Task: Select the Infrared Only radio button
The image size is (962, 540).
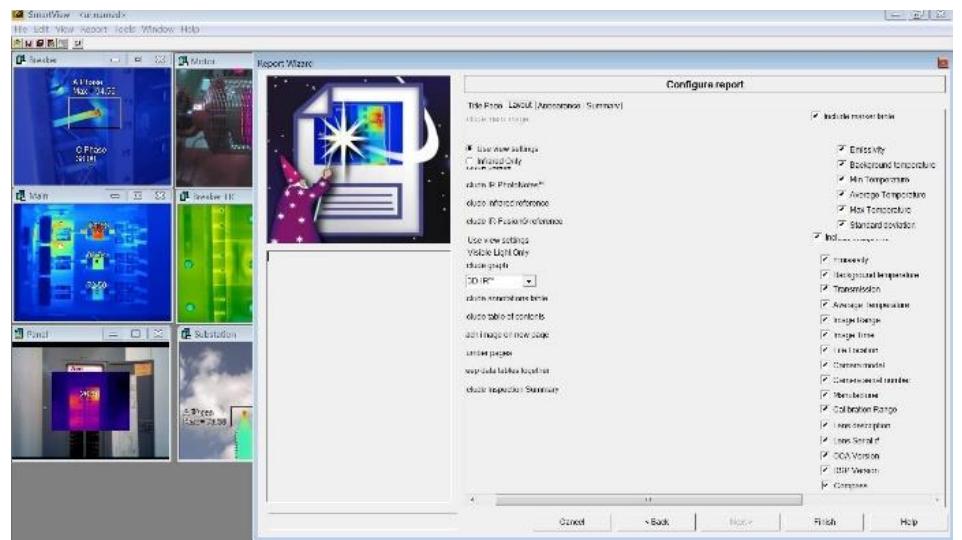Action: point(469,161)
